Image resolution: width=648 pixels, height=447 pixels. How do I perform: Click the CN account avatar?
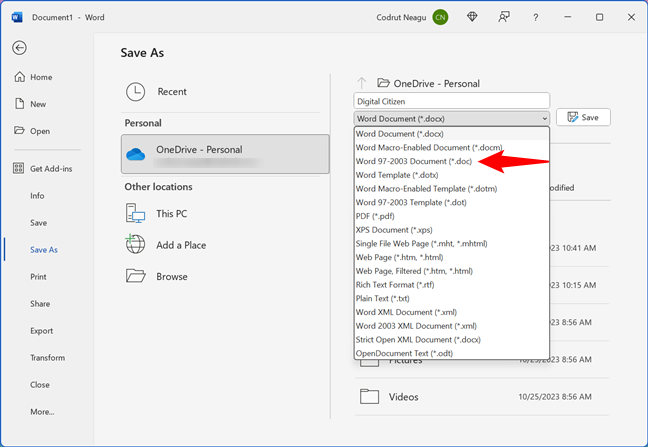[440, 17]
